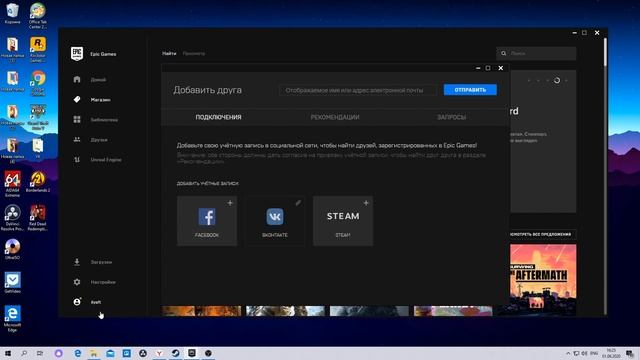This screenshot has width=640, height=360.
Task: Click the Epic Games launcher vertical scrollbar
Action: point(605,53)
